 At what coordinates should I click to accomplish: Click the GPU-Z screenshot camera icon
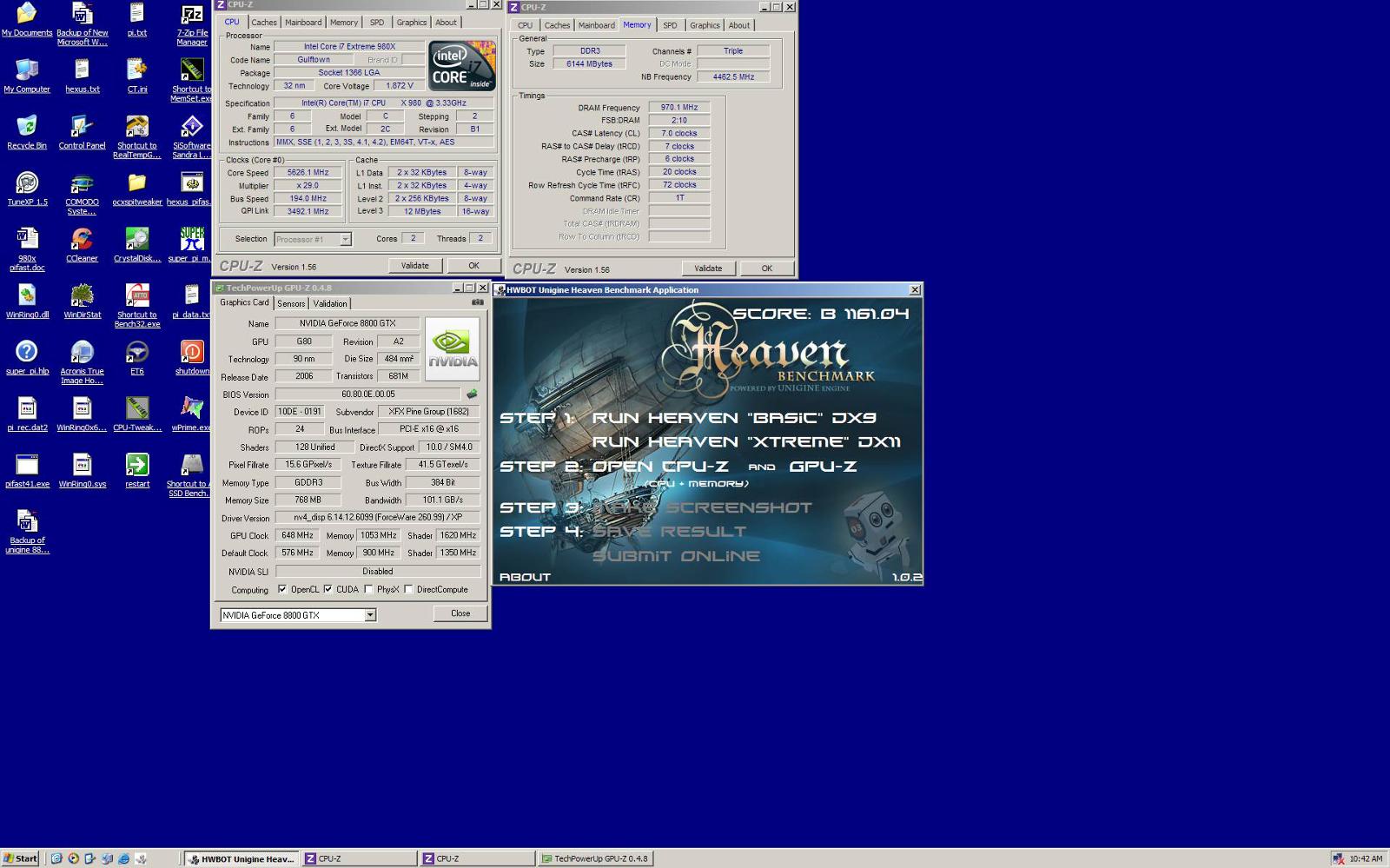[477, 302]
